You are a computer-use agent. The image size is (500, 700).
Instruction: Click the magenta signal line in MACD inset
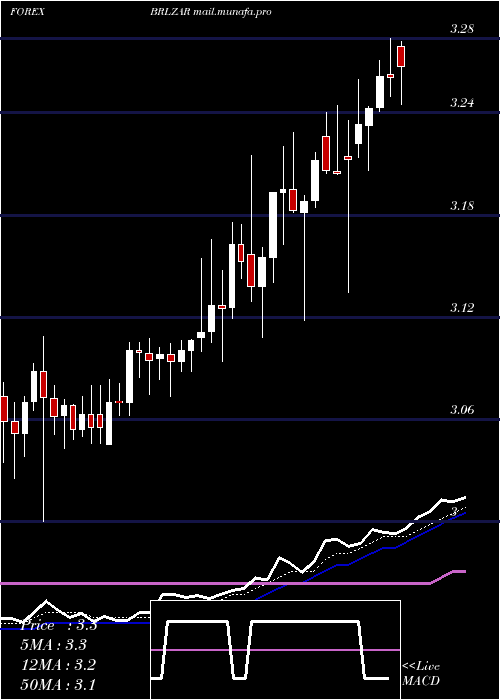[x=275, y=650]
